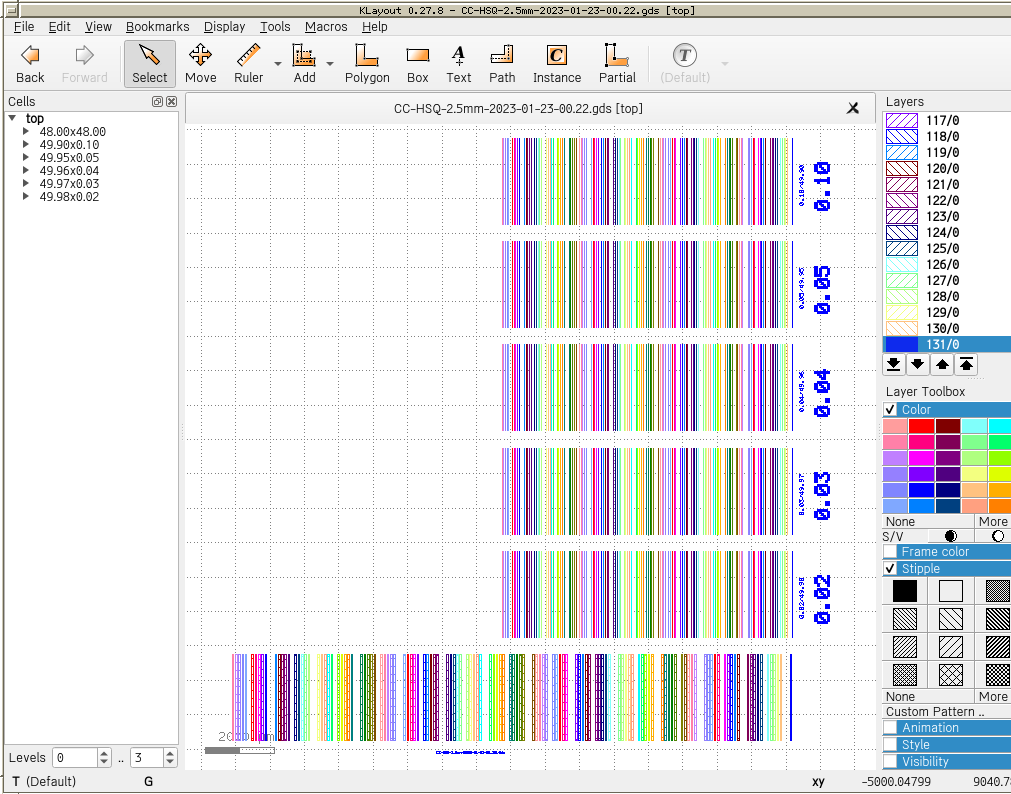Choose the Box drawing tool

418,63
